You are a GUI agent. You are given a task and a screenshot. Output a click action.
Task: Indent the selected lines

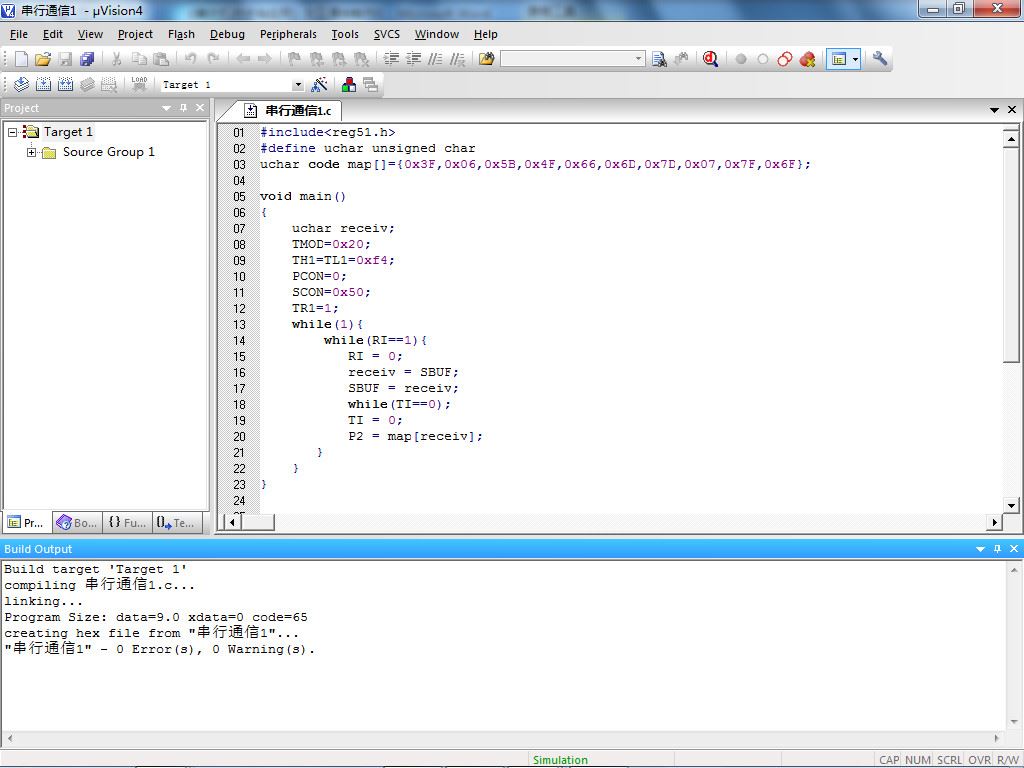pos(391,59)
